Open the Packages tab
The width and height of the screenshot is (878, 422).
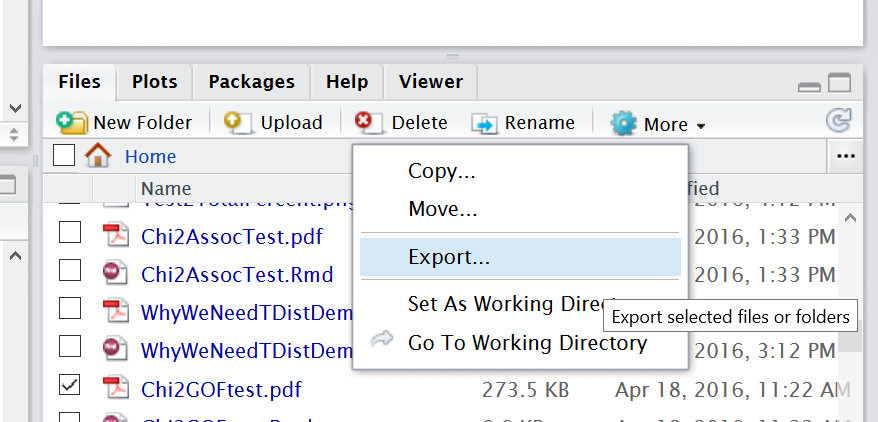point(251,82)
